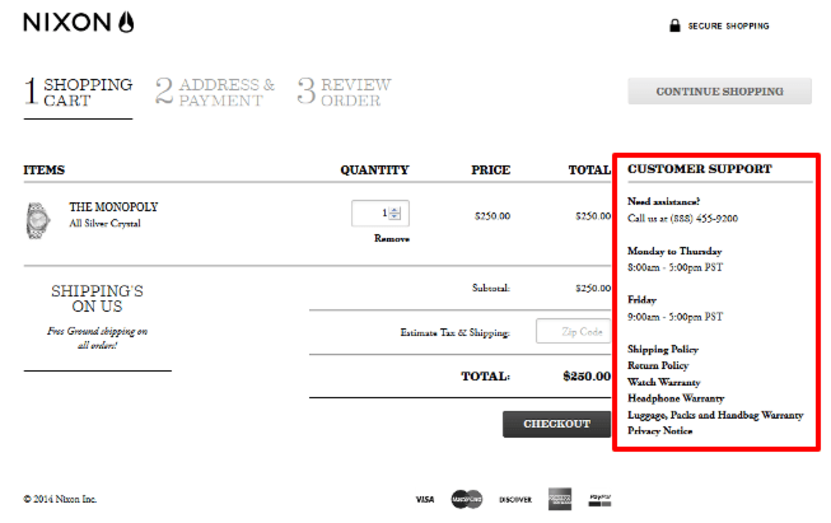
Task: Open the Watch Warranty link
Action: point(664,382)
